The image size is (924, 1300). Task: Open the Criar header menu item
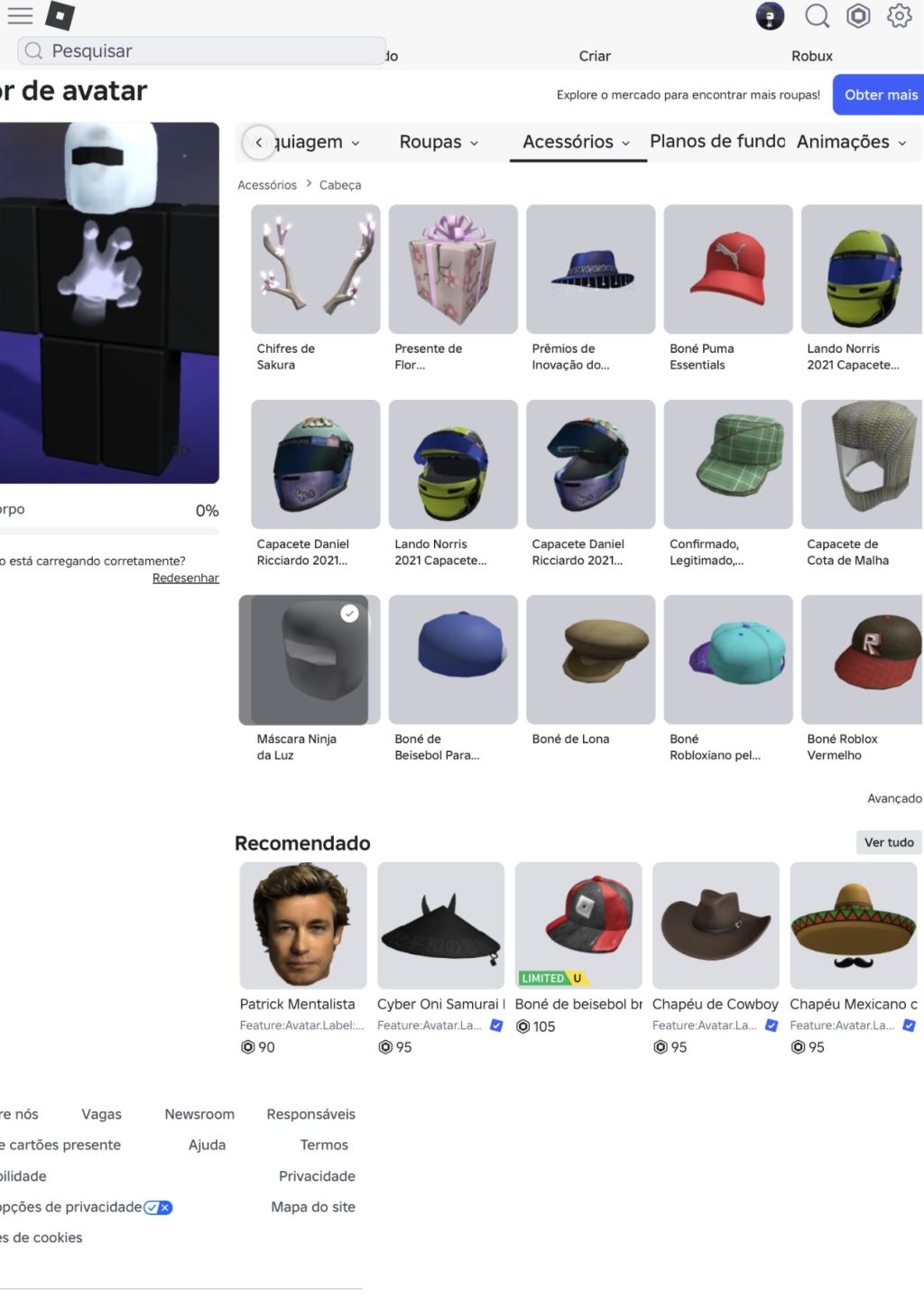tap(595, 56)
